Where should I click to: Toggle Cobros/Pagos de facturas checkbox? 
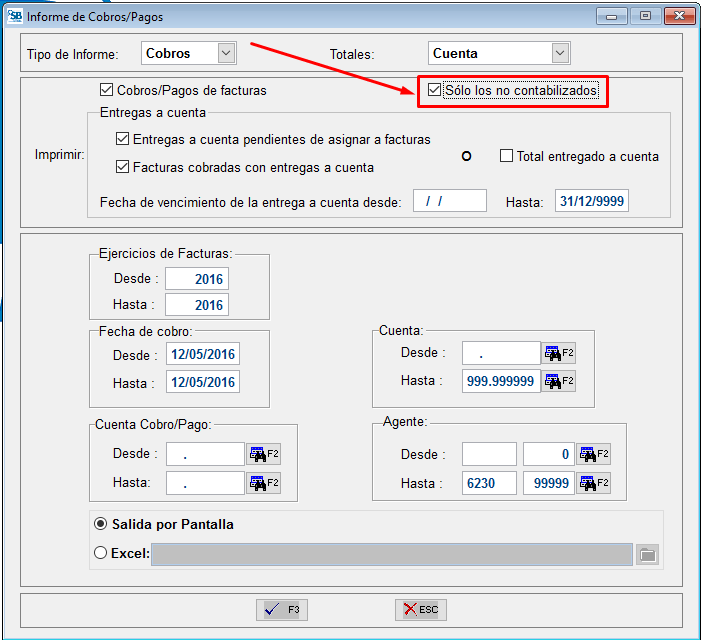pos(107,90)
